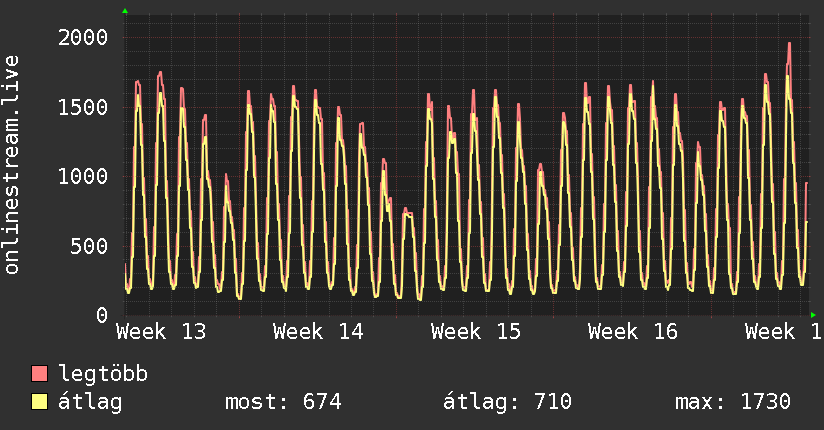
Task: Click the 500 y-axis tick label
Action: click(x=89, y=246)
